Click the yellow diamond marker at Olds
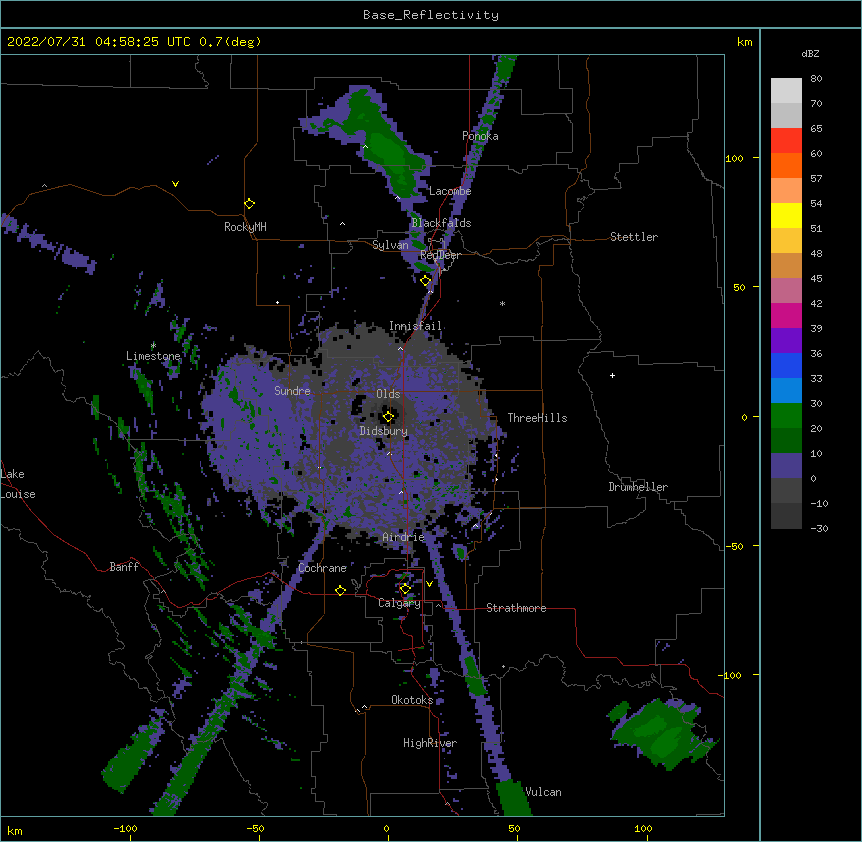The height and width of the screenshot is (842, 862). pos(388,416)
